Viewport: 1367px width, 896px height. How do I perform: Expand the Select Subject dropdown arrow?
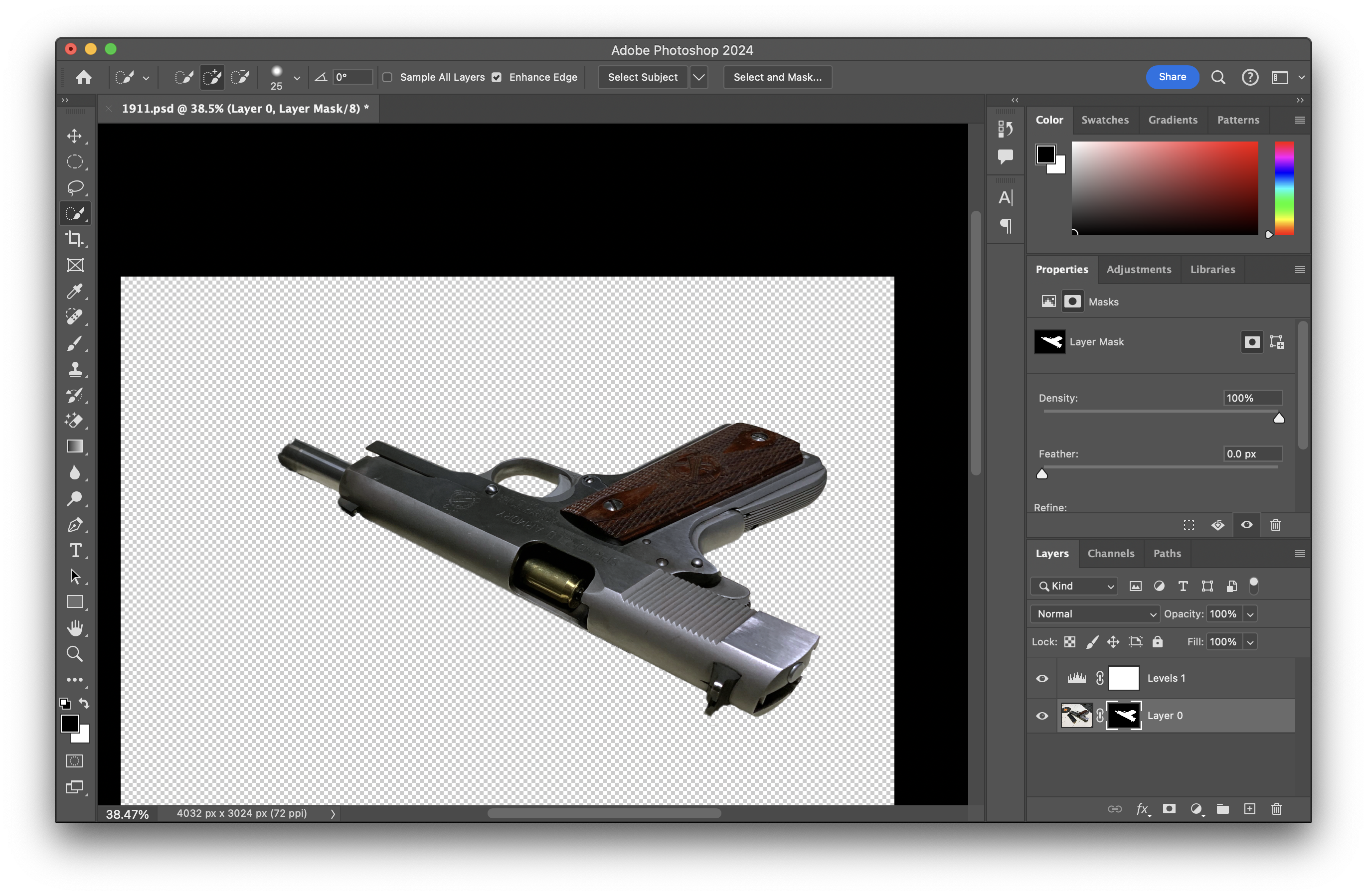[x=698, y=77]
